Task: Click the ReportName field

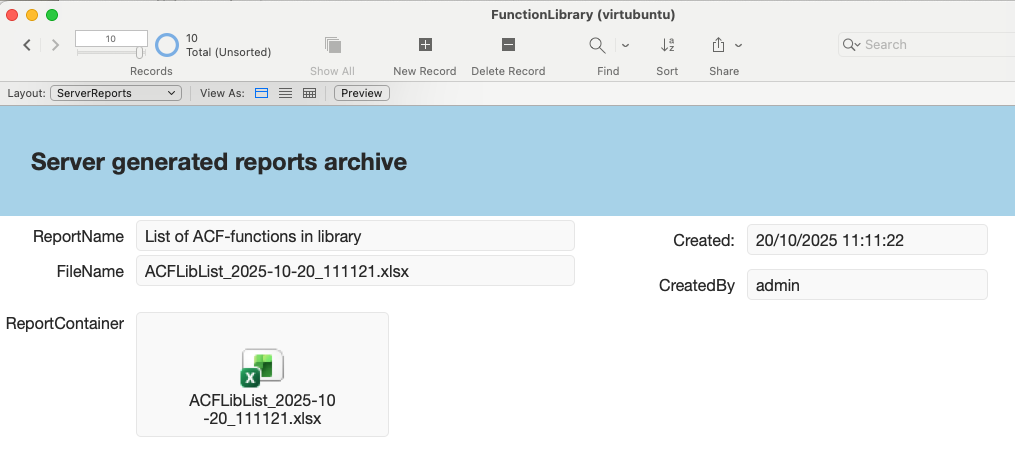Action: click(355, 236)
